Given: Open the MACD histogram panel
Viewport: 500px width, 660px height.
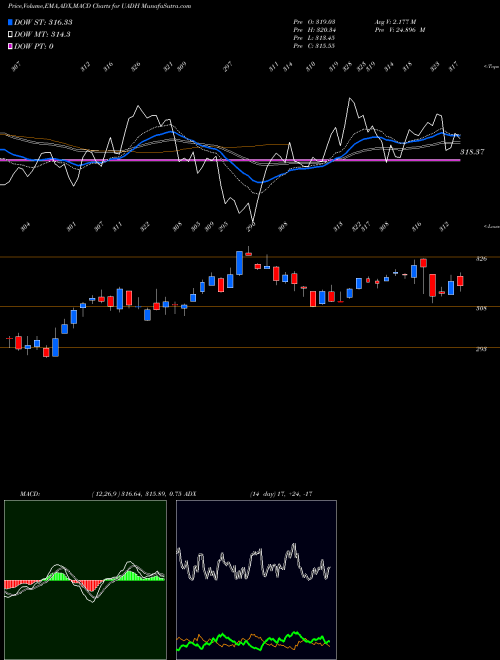Looking at the screenshot, I should 85,580.
